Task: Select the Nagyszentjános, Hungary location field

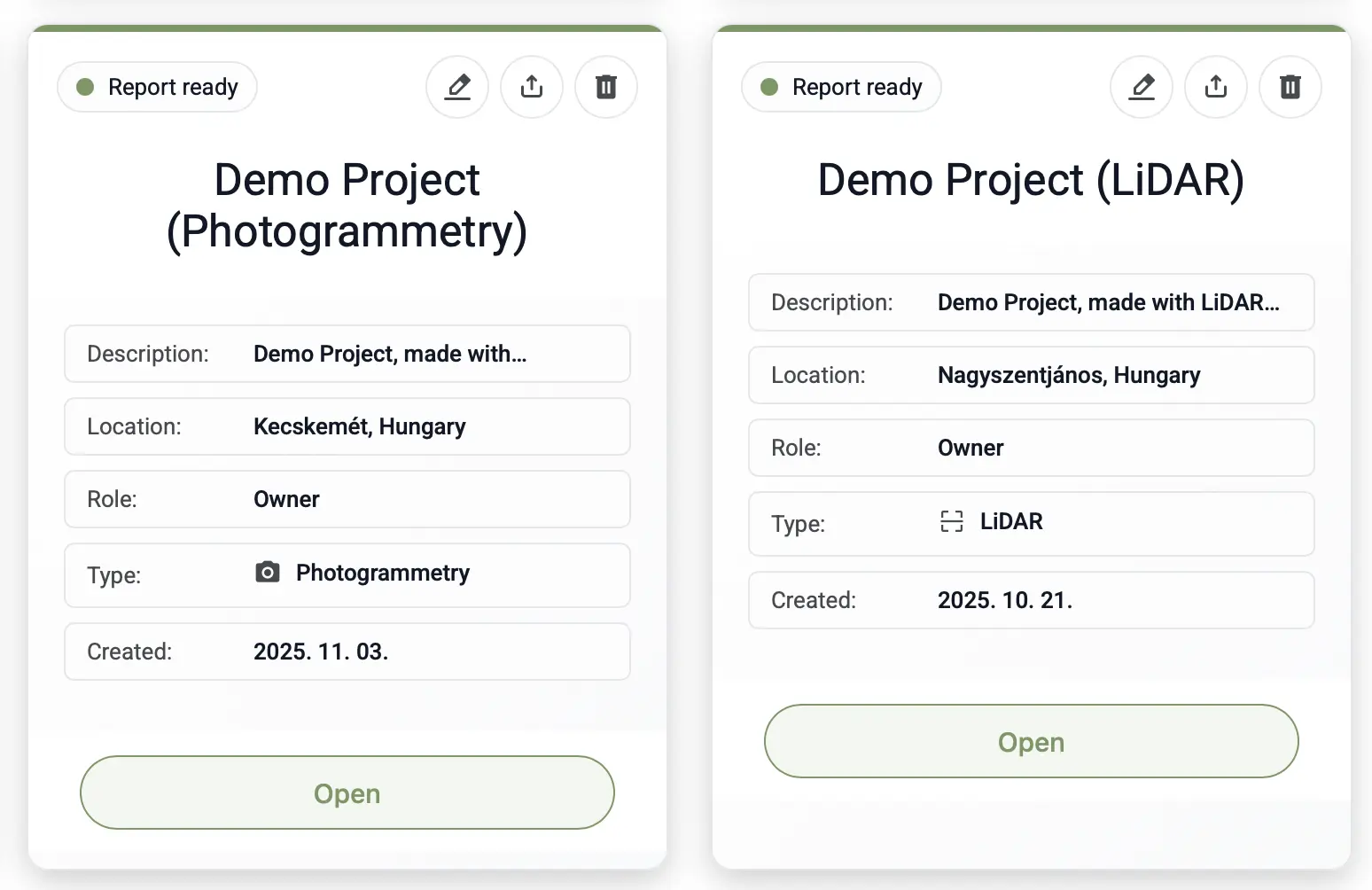Action: click(x=1069, y=375)
